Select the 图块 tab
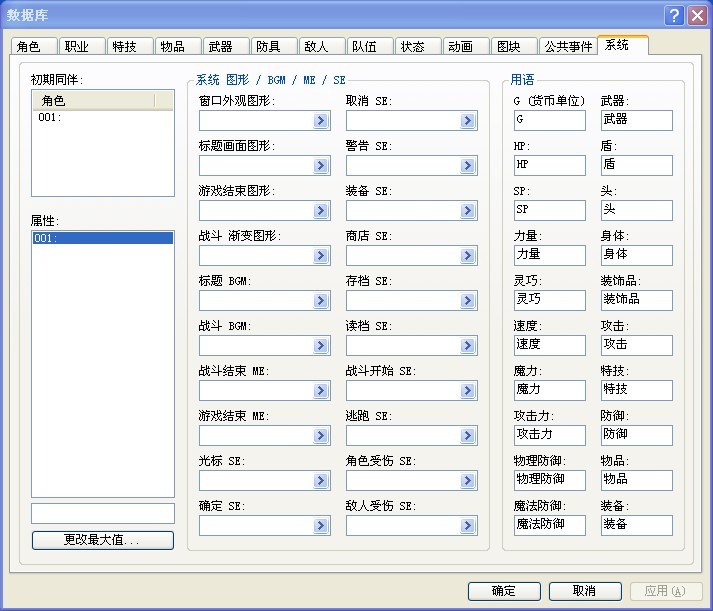The height and width of the screenshot is (611, 713). (x=514, y=46)
